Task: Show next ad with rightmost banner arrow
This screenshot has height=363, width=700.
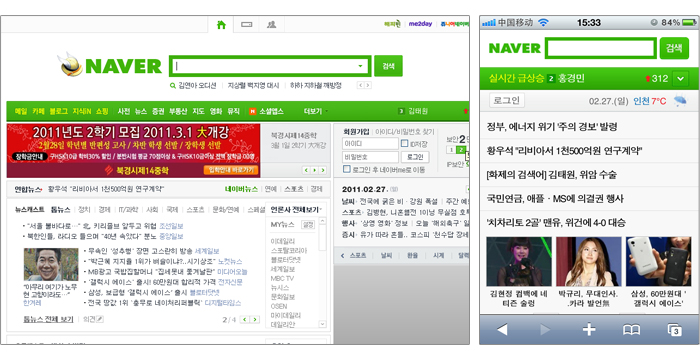Action: click(x=323, y=170)
